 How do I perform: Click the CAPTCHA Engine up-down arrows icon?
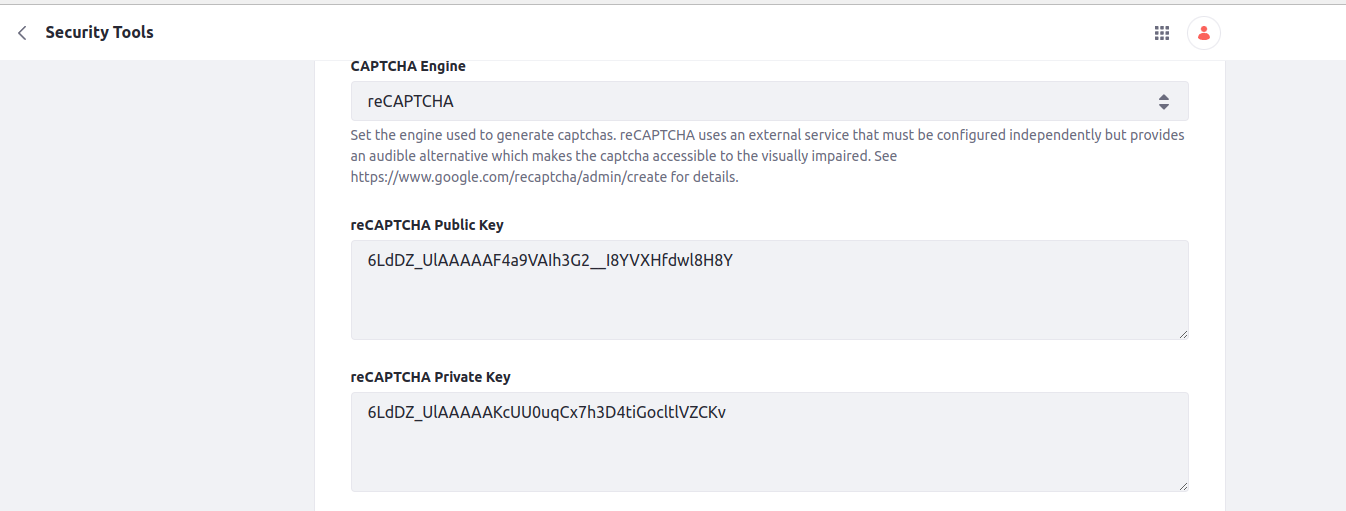click(x=1163, y=101)
